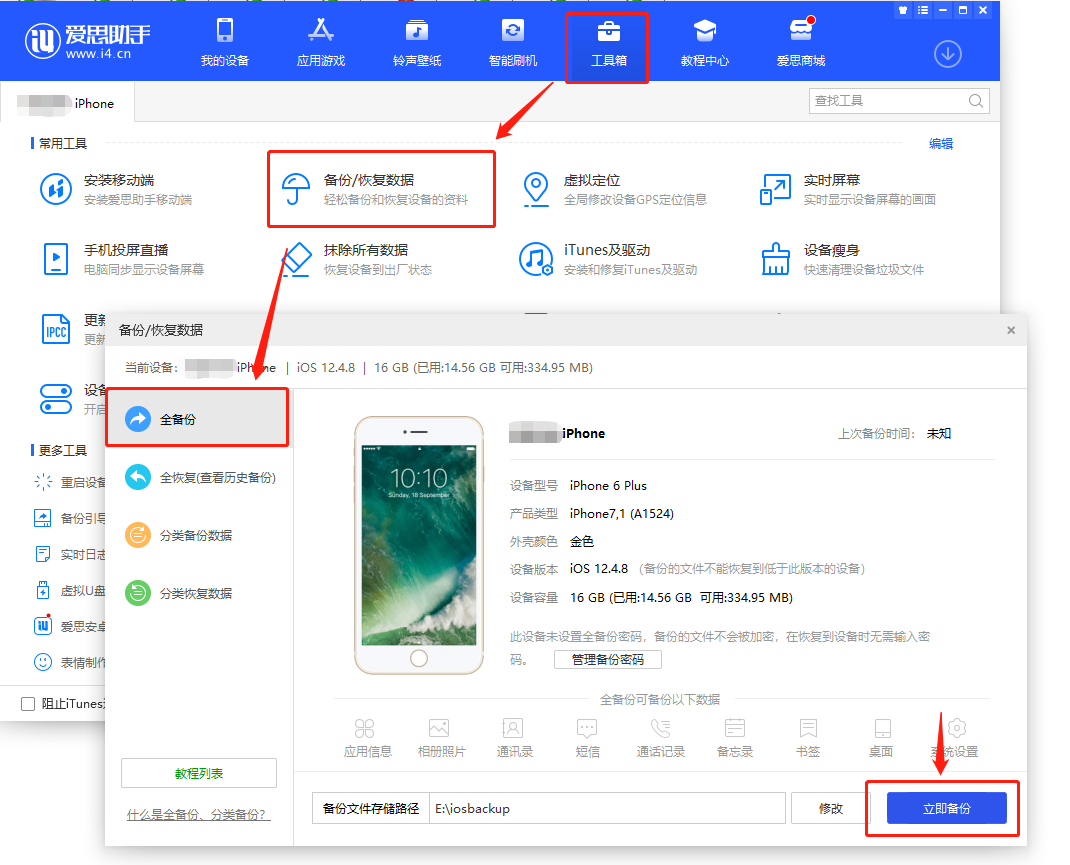Open the 什么是全备份、分类备份? link
Viewport: 1070px width, 865px height.
click(199, 815)
